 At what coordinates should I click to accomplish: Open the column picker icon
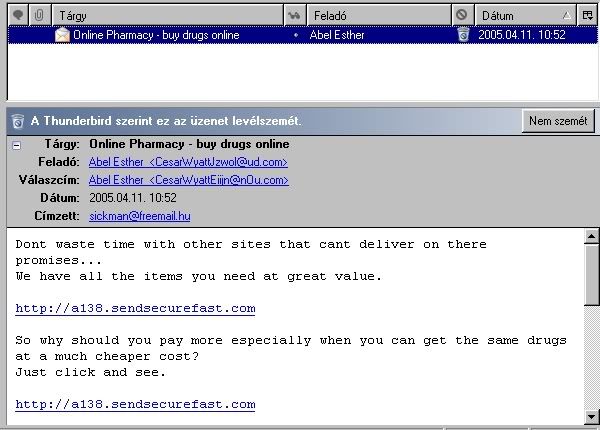[587, 15]
